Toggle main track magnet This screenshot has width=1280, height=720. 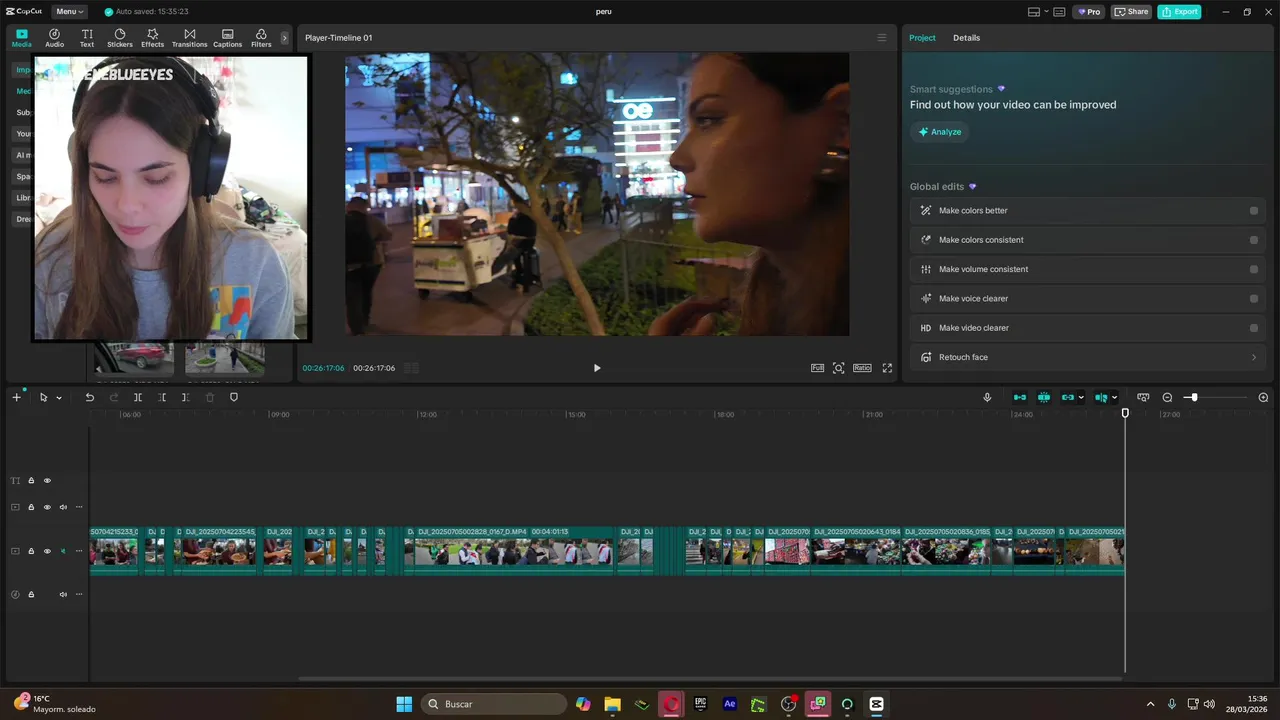tap(1020, 397)
